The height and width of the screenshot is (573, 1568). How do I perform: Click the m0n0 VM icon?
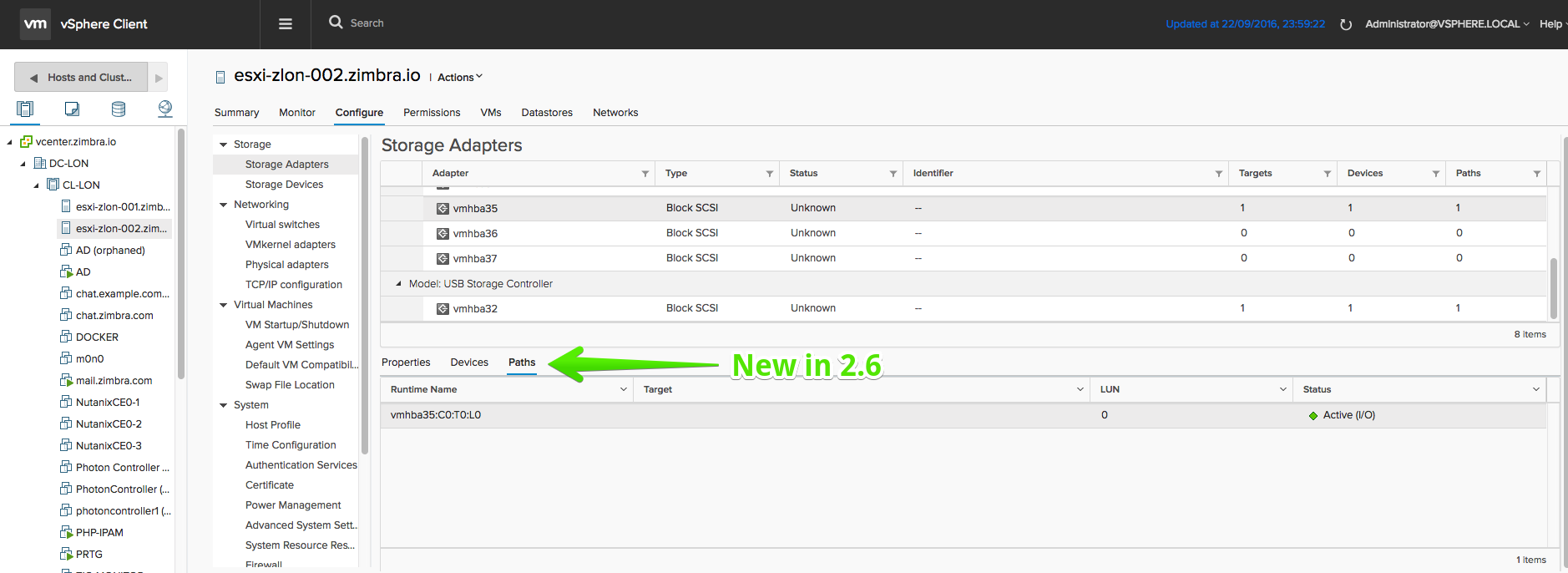coord(66,358)
